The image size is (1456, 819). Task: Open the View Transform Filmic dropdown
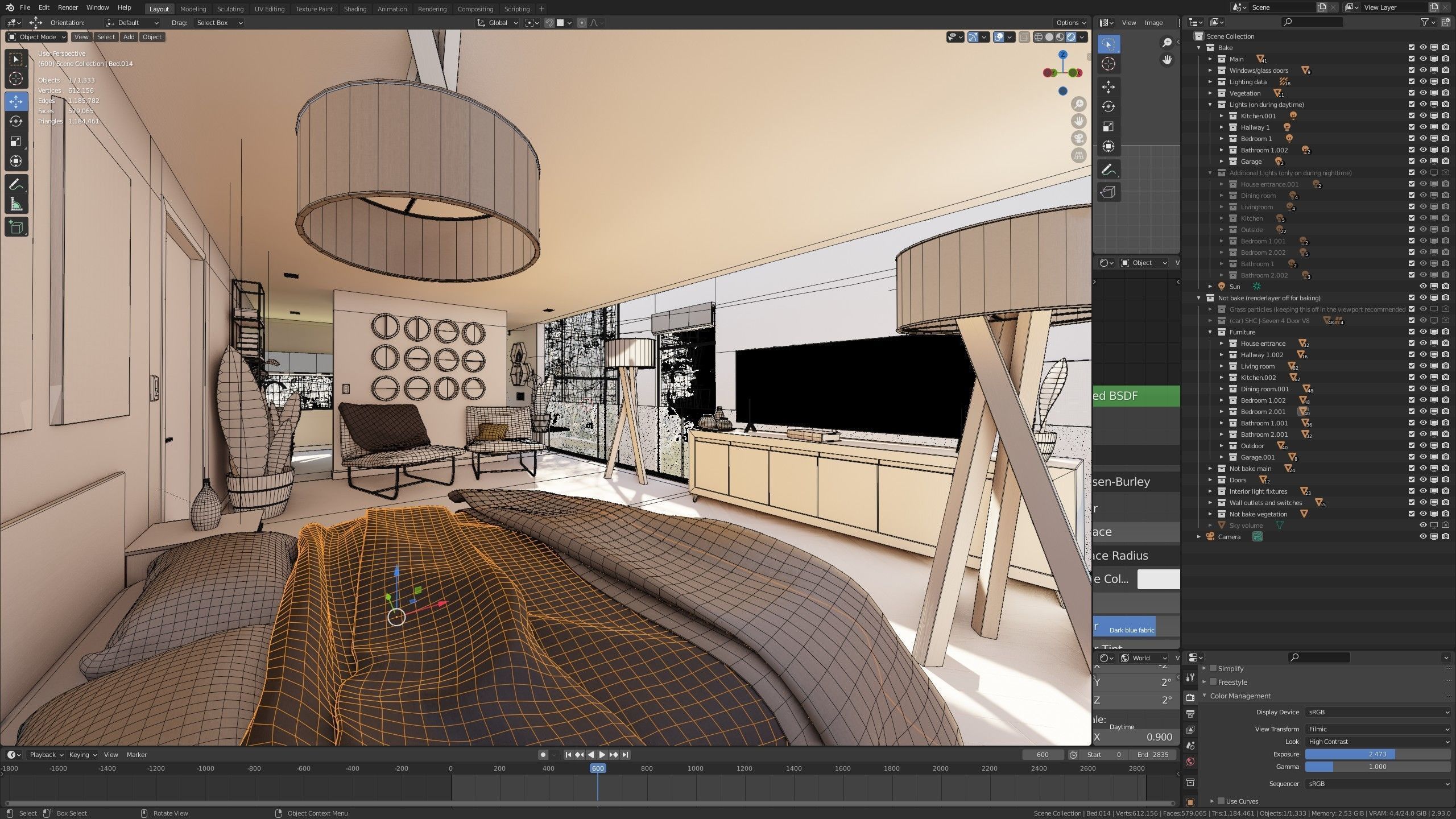pos(1378,729)
